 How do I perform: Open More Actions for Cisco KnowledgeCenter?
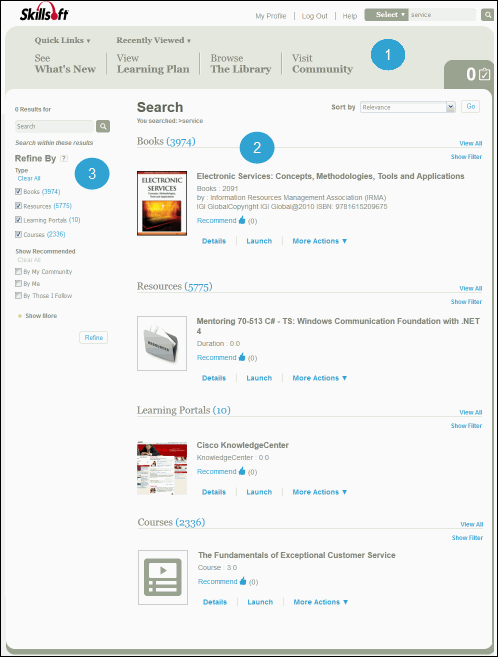tap(320, 492)
